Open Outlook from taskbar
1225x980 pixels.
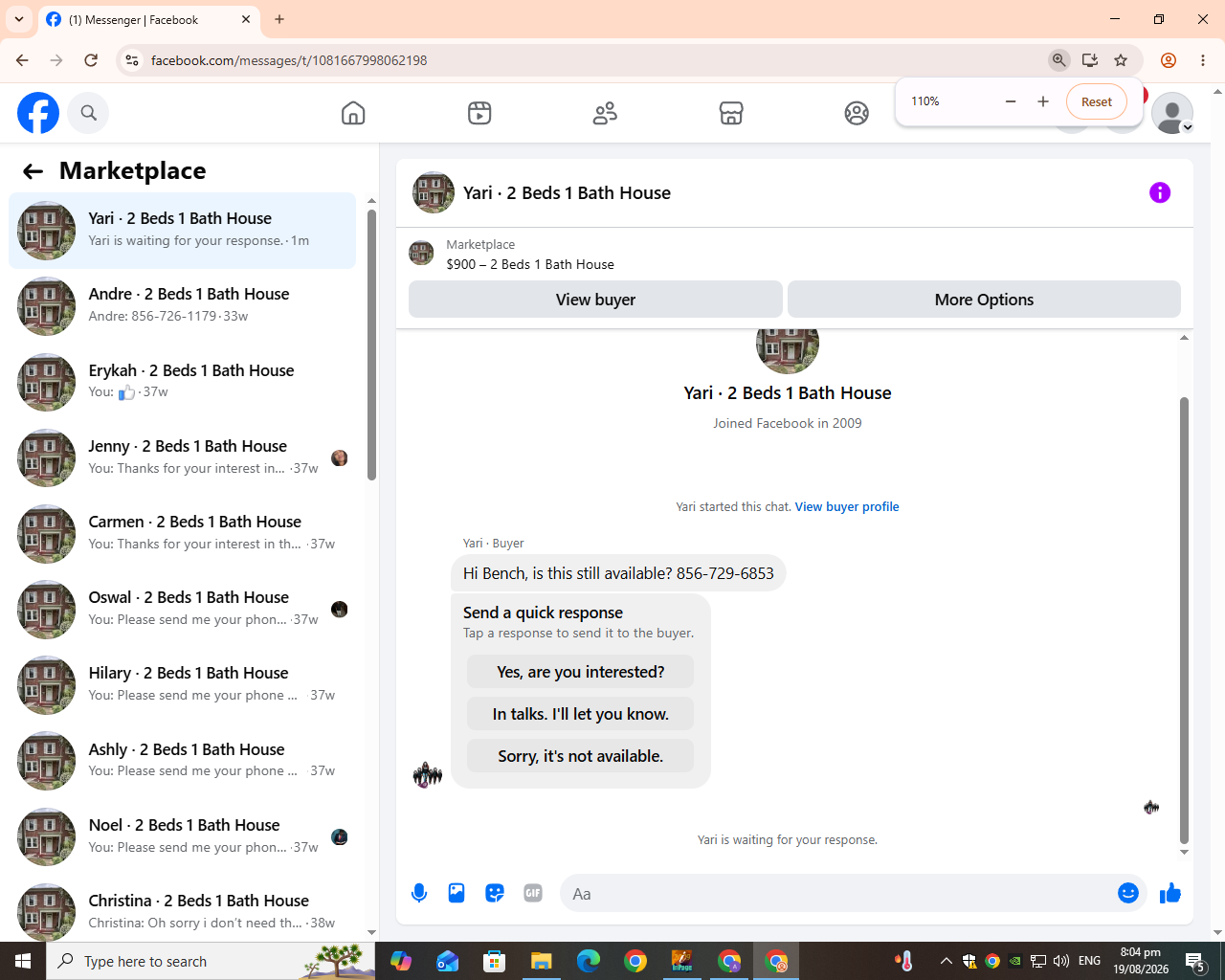point(447,961)
